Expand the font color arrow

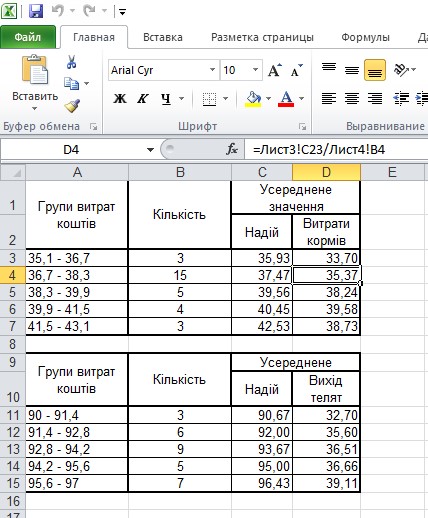click(302, 98)
